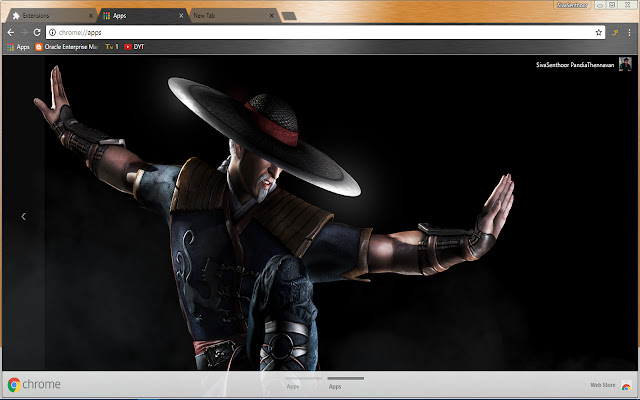Open the user profile avatar photo
Image resolution: width=640 pixels, height=400 pixels.
pos(625,64)
